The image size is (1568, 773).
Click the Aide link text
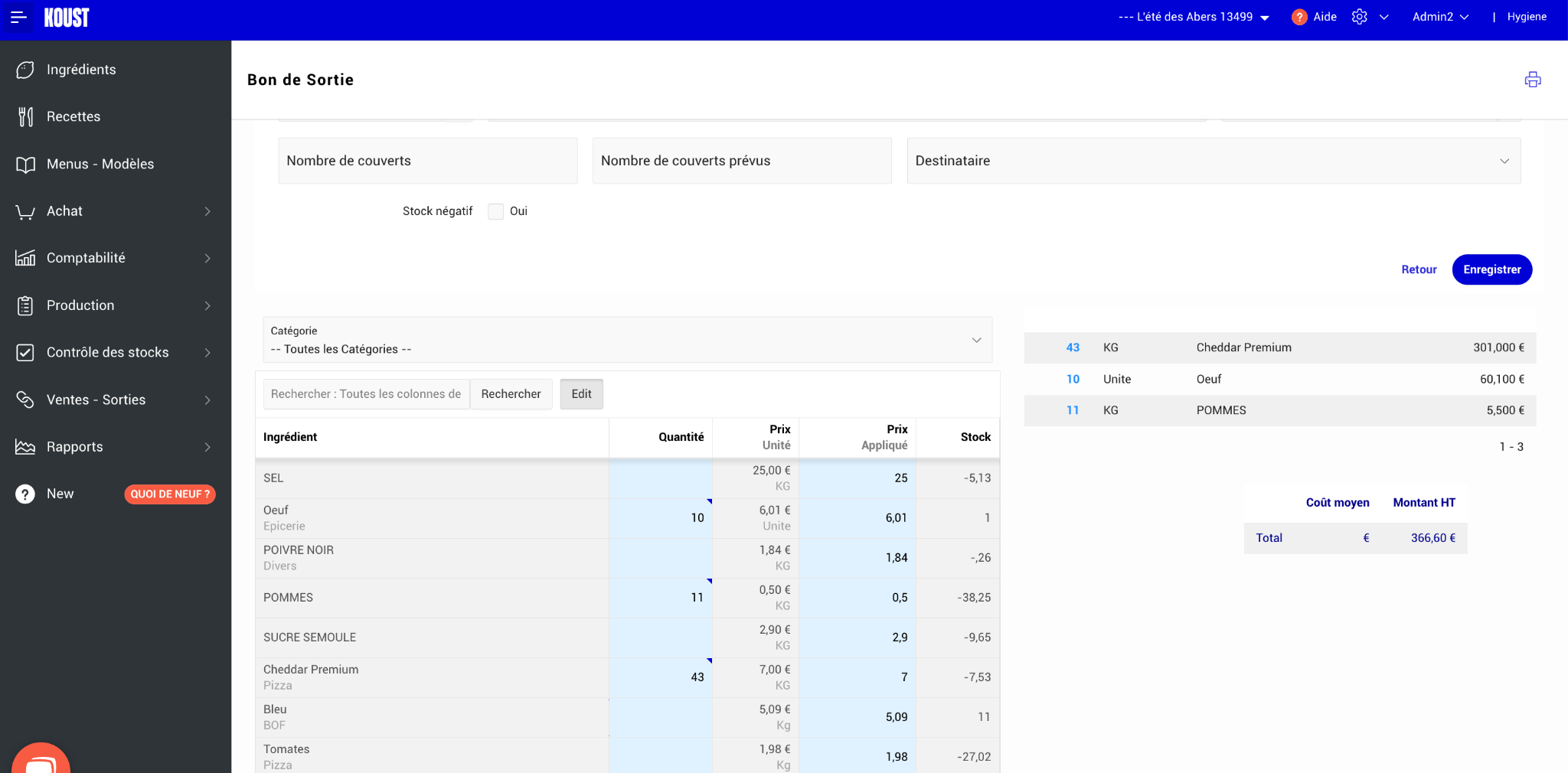pyautogui.click(x=1325, y=17)
